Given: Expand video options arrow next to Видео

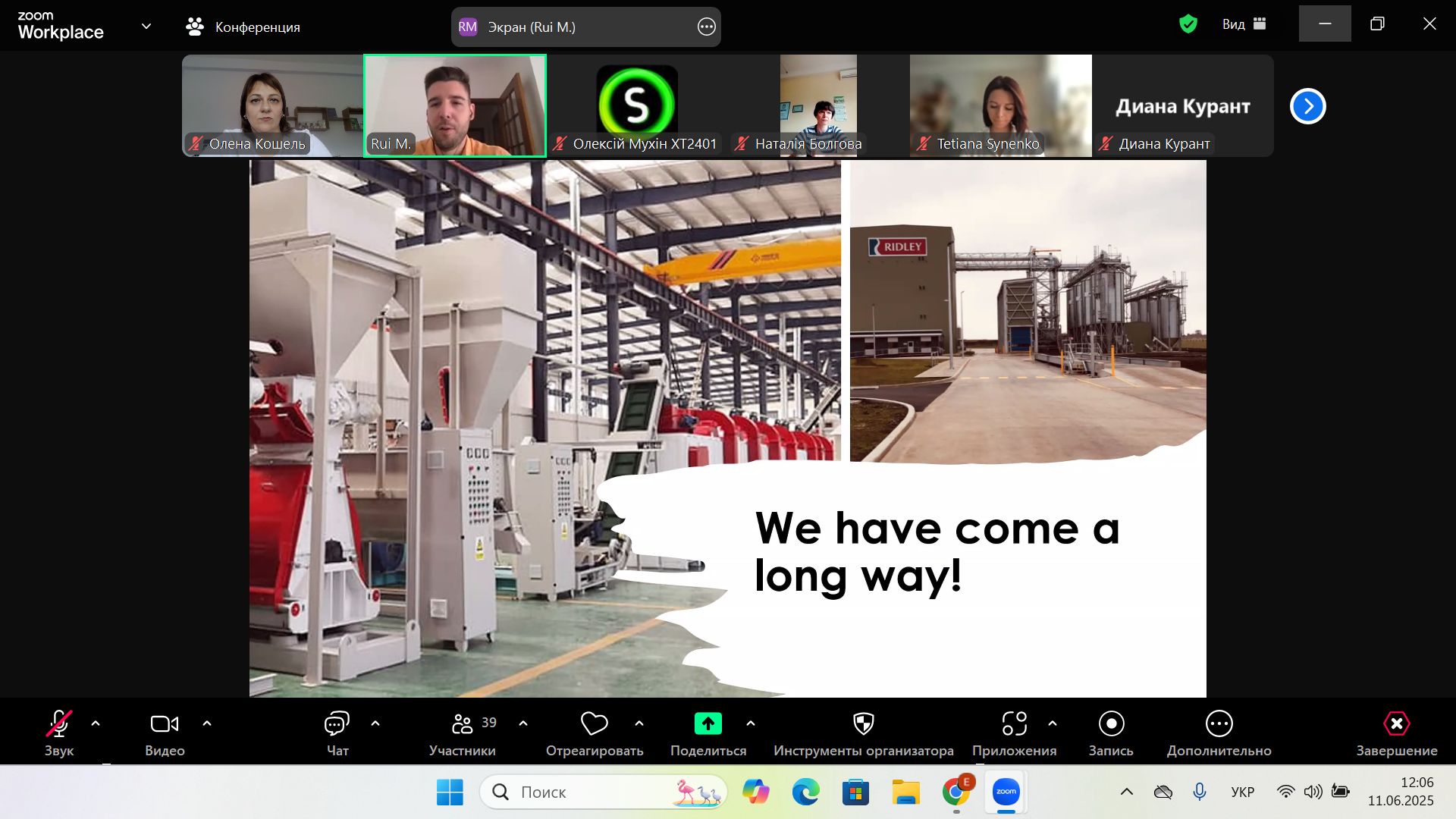Looking at the screenshot, I should (x=207, y=723).
